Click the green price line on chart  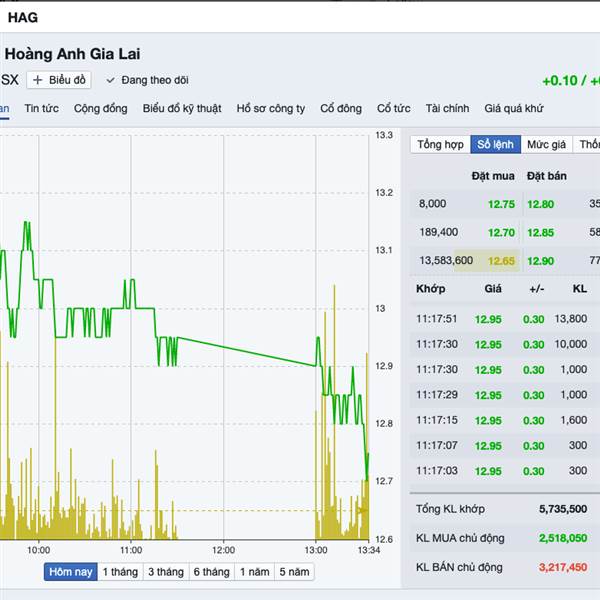pos(247,352)
